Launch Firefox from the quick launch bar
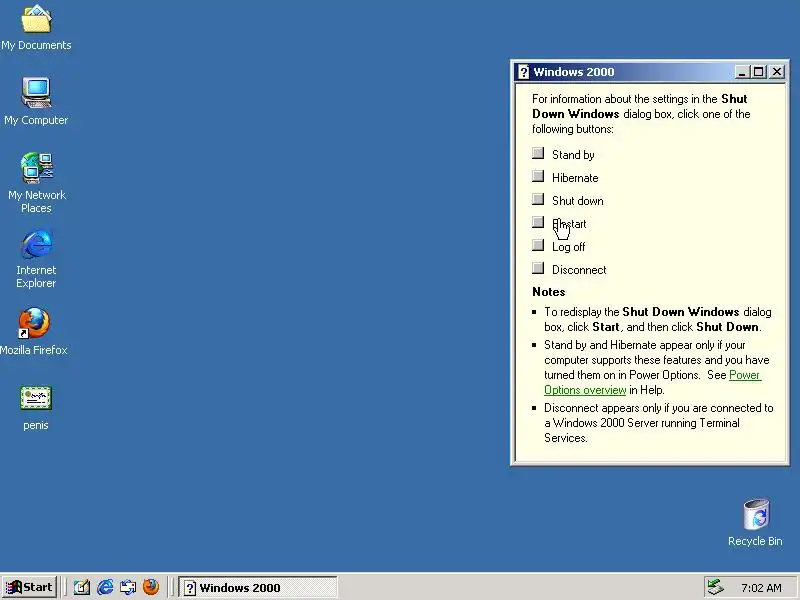800x600 pixels. click(151, 587)
